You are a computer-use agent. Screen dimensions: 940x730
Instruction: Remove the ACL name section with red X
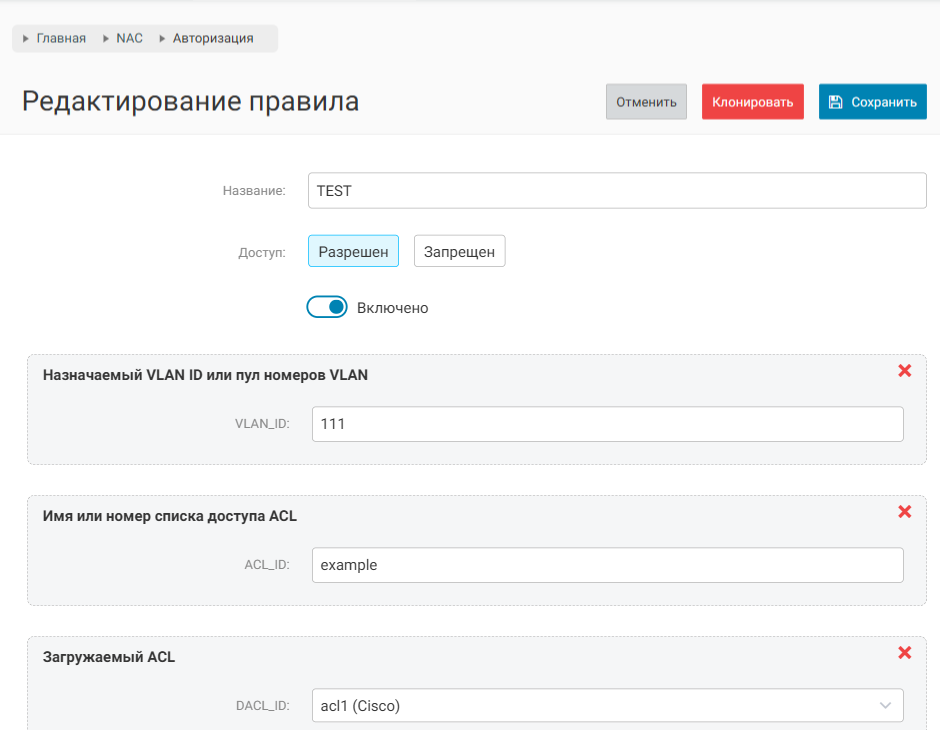[905, 512]
